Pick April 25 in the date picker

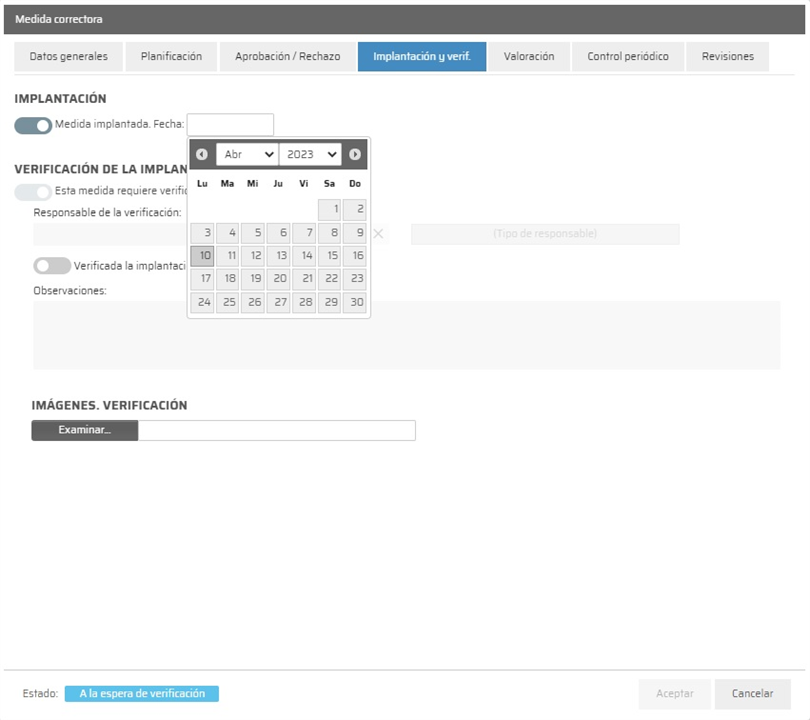(228, 302)
